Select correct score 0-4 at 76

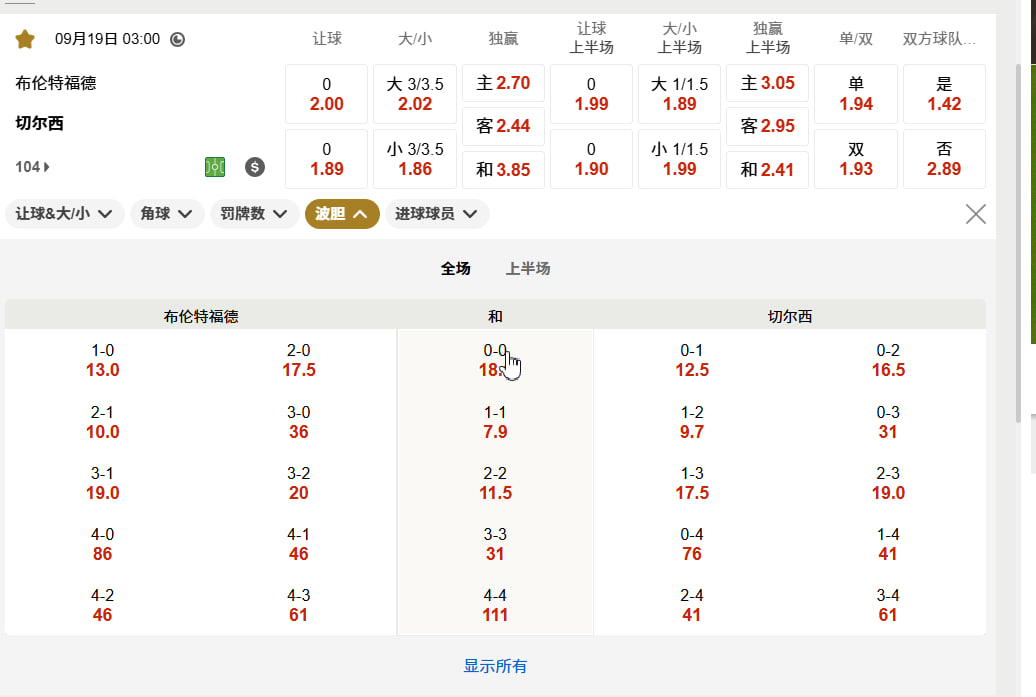coord(692,544)
